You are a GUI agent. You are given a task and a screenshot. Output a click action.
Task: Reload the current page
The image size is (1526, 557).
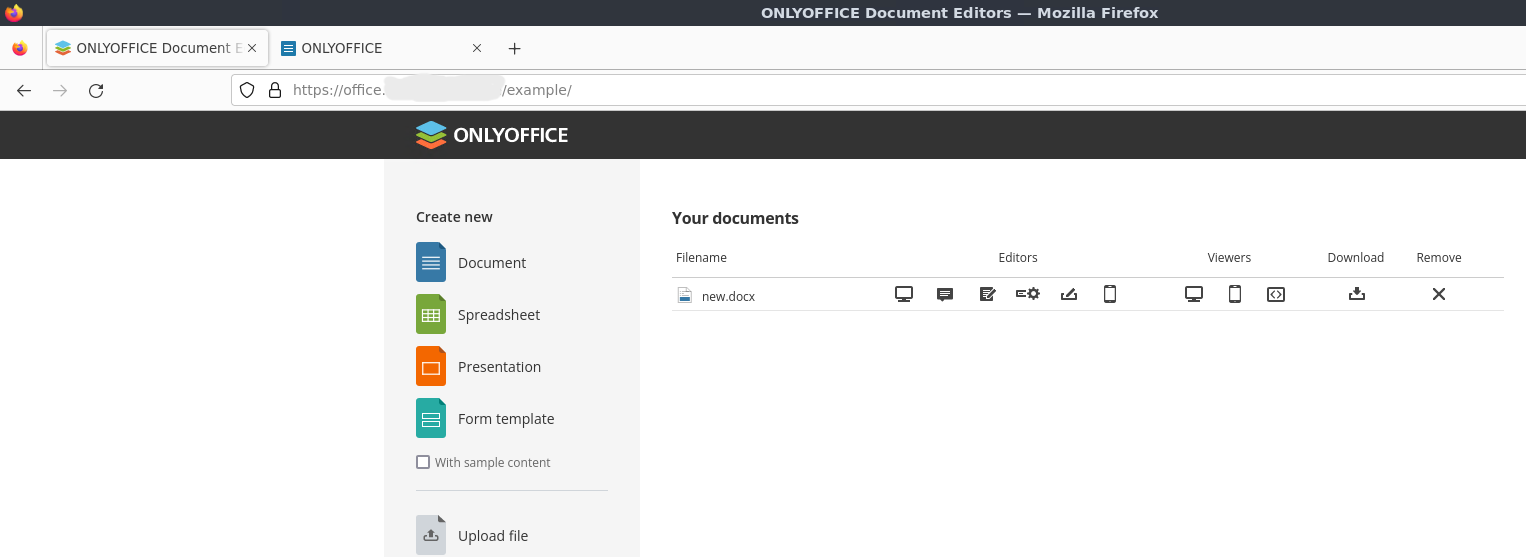pyautogui.click(x=96, y=90)
